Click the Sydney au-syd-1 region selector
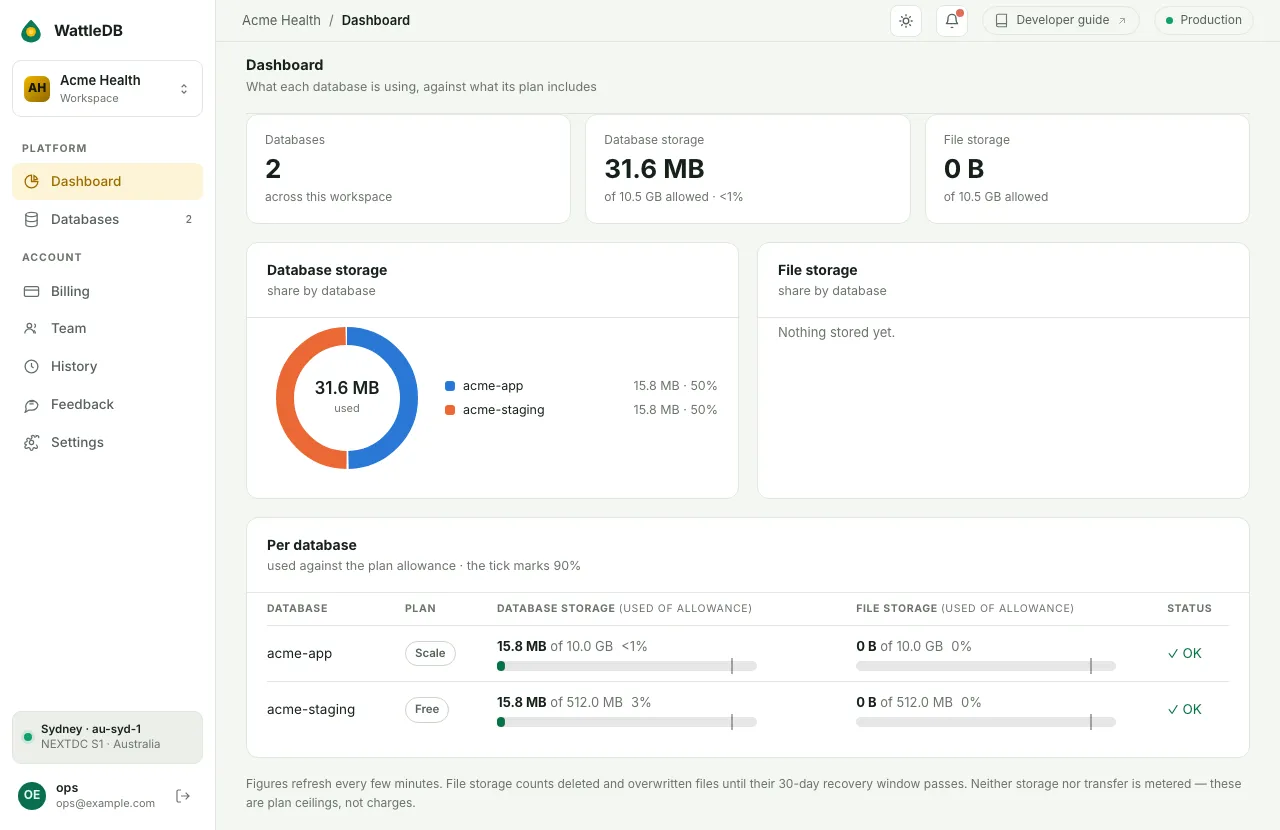 [x=108, y=737]
